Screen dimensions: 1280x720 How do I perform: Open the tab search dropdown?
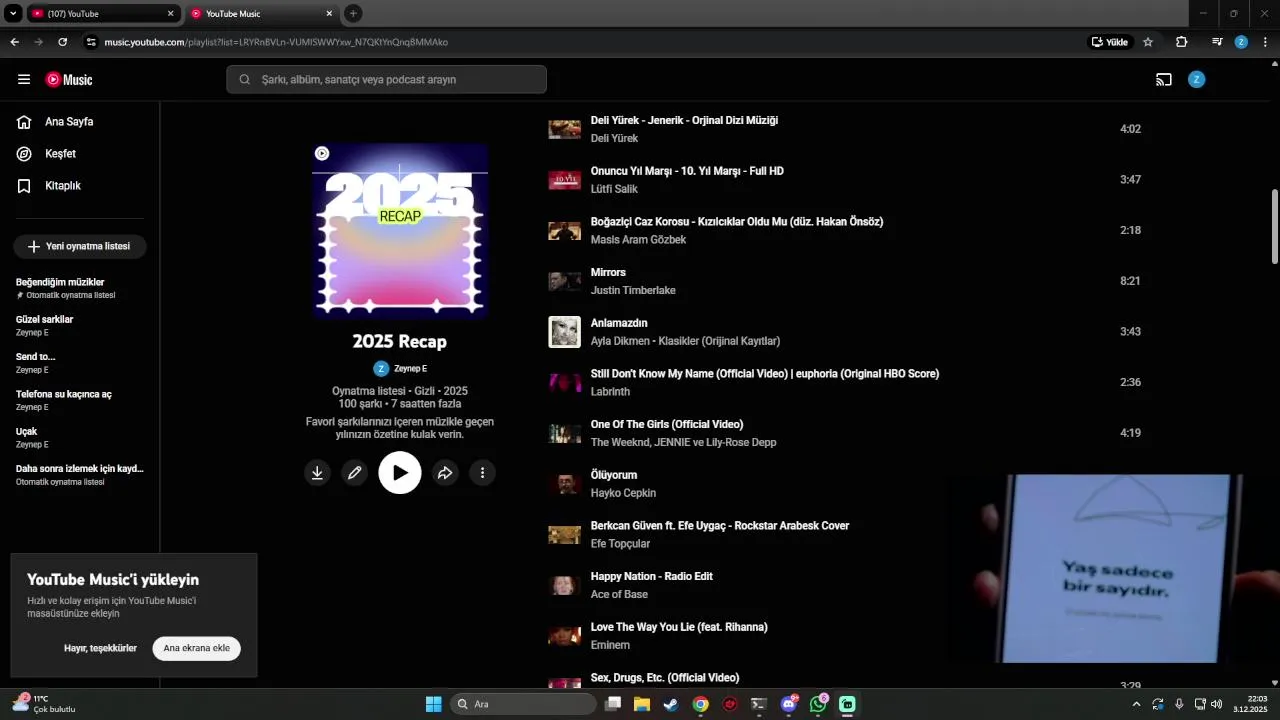point(13,14)
